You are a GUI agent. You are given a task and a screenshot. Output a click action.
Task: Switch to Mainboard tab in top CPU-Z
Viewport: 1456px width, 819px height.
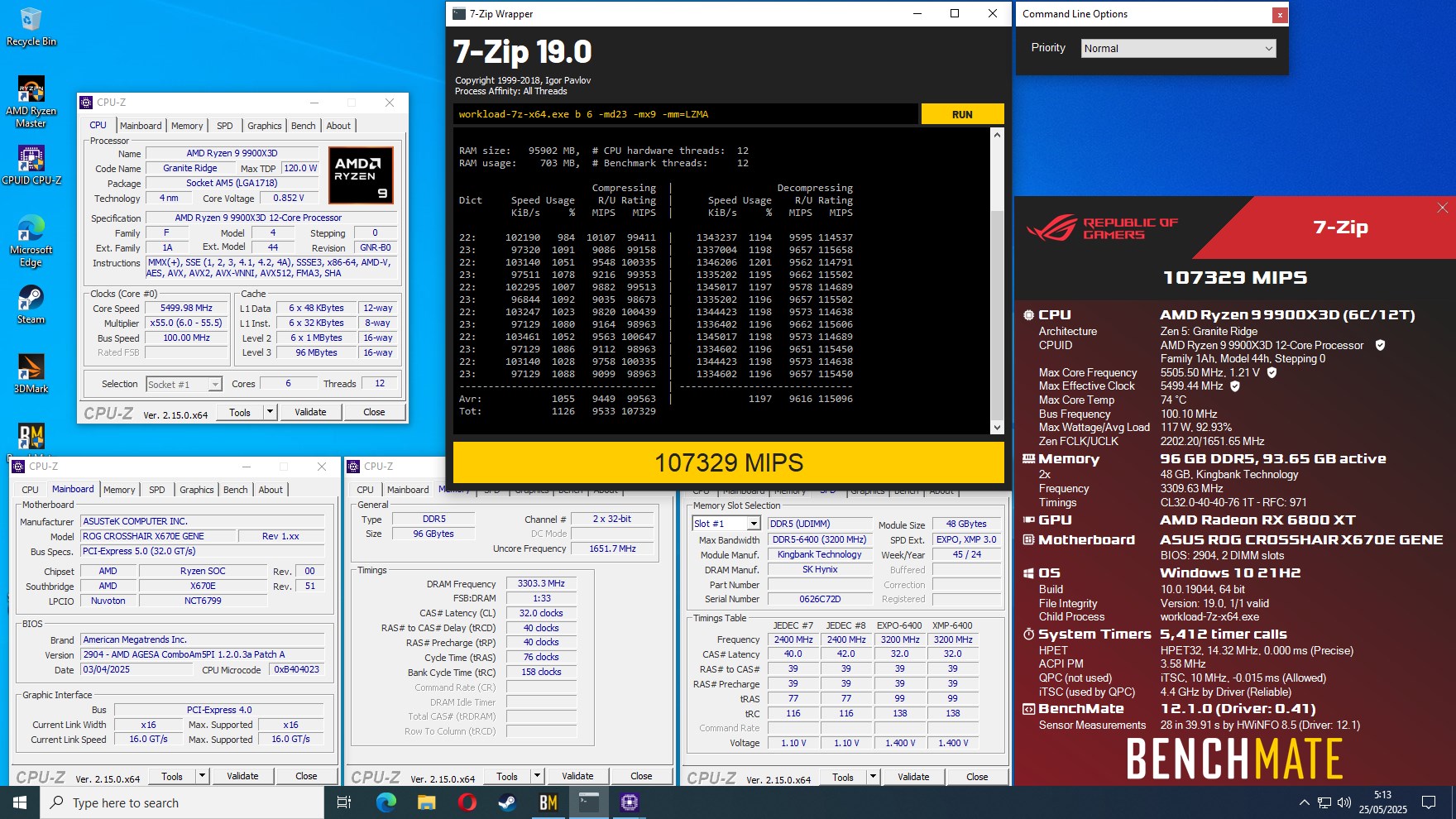(x=141, y=126)
